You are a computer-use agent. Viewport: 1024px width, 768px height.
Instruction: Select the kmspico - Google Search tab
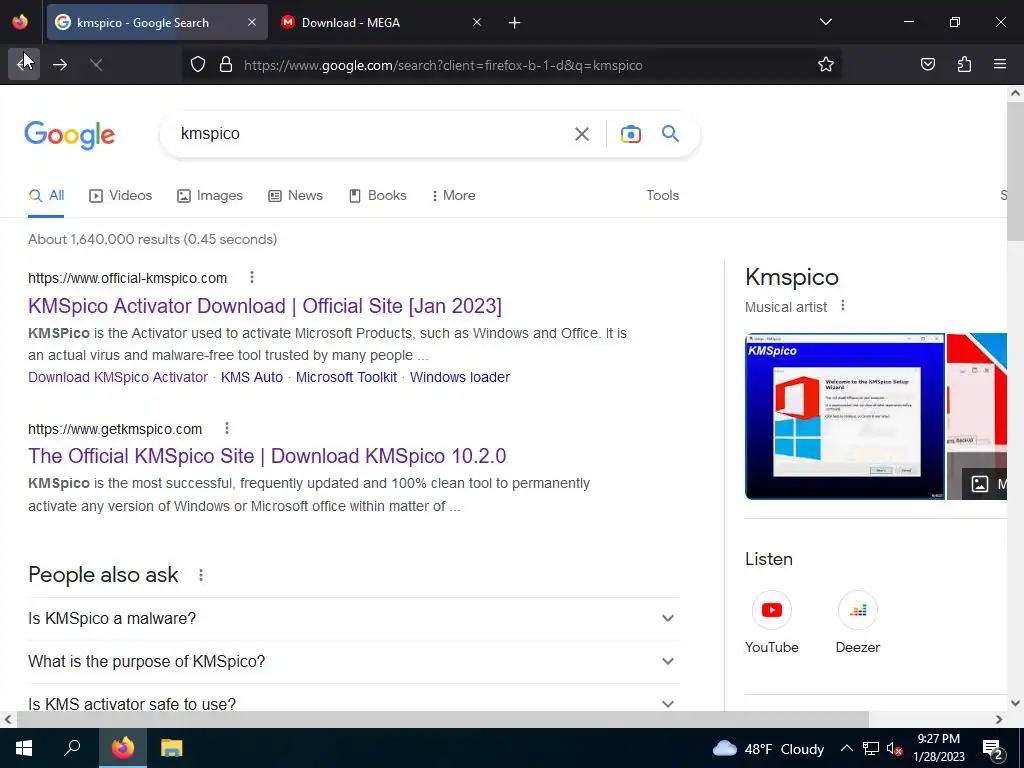click(x=157, y=22)
